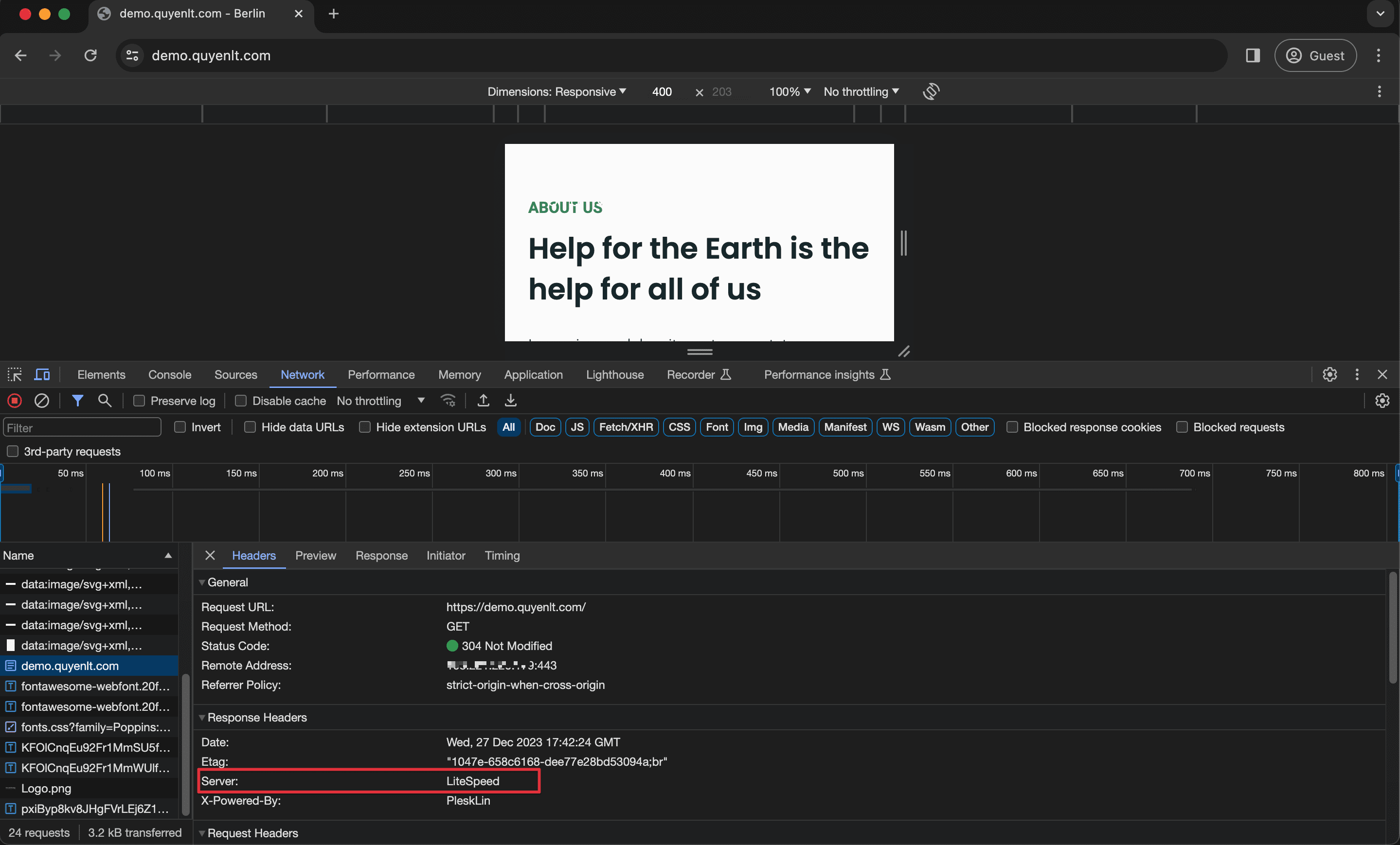Import HAR file with upload icon
This screenshot has height=845, width=1400.
[484, 401]
